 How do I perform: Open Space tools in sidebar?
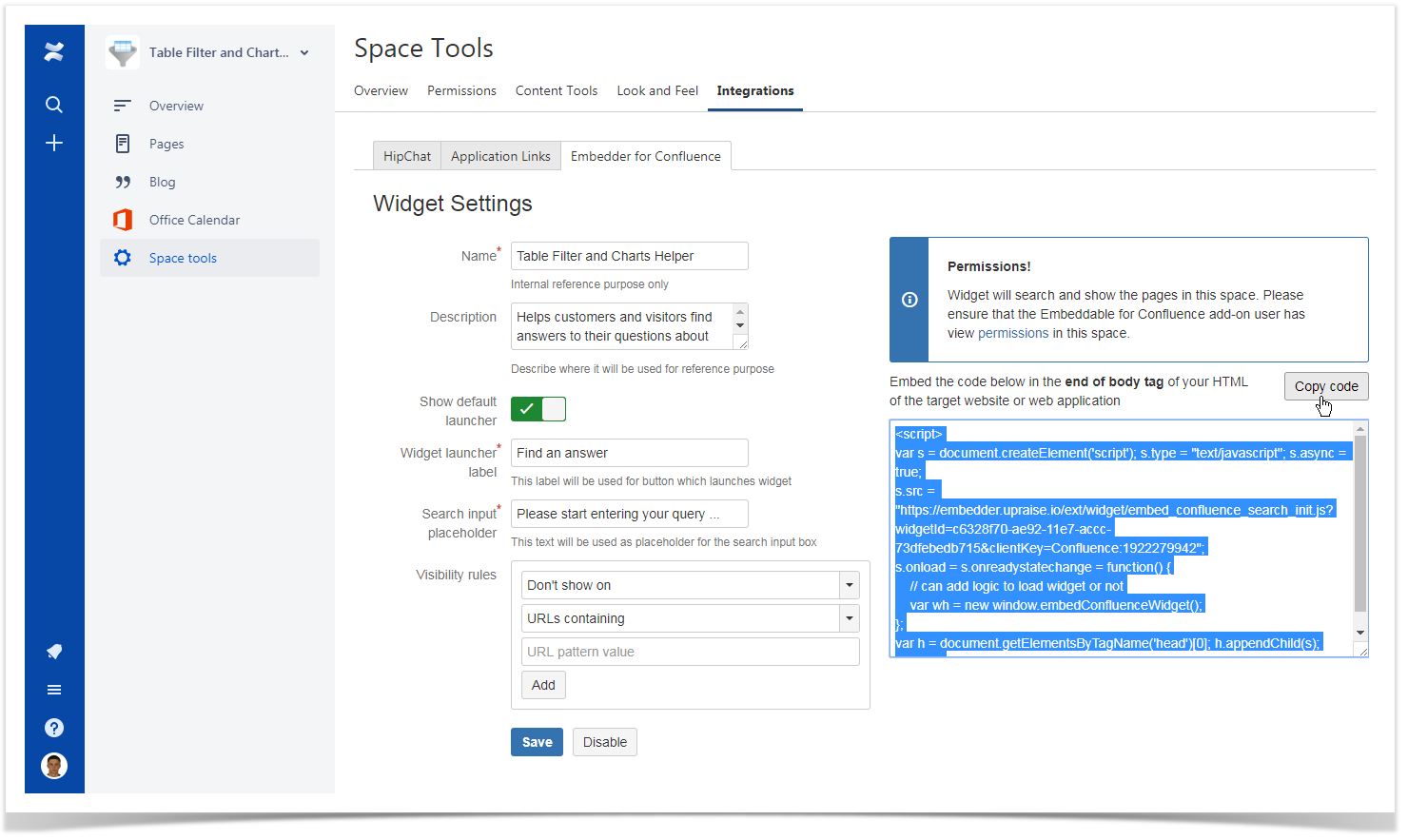coord(209,258)
